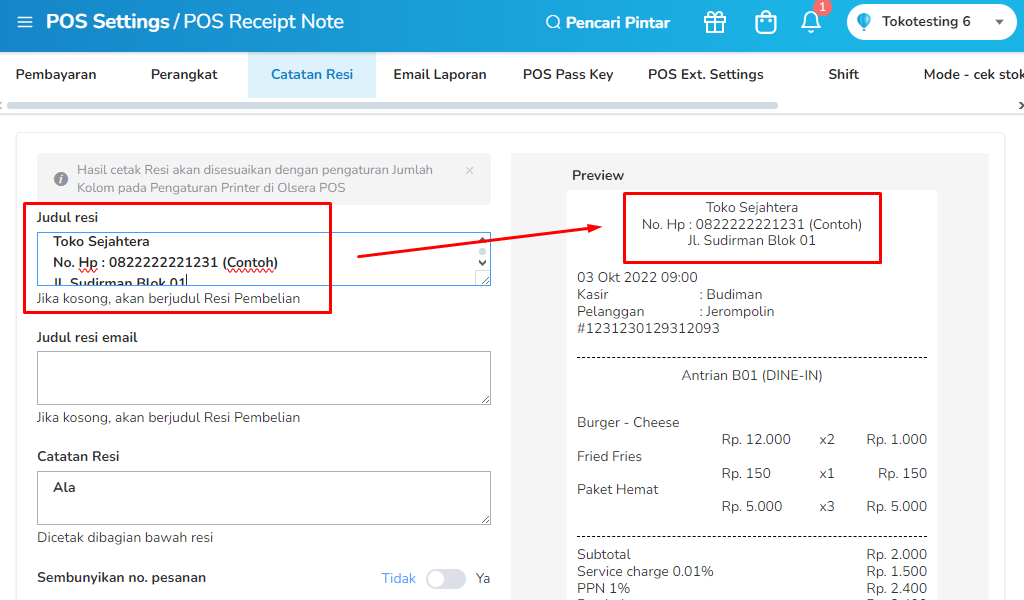Click 'Antrian B01 (DINE-IN)' in preview

[752, 375]
